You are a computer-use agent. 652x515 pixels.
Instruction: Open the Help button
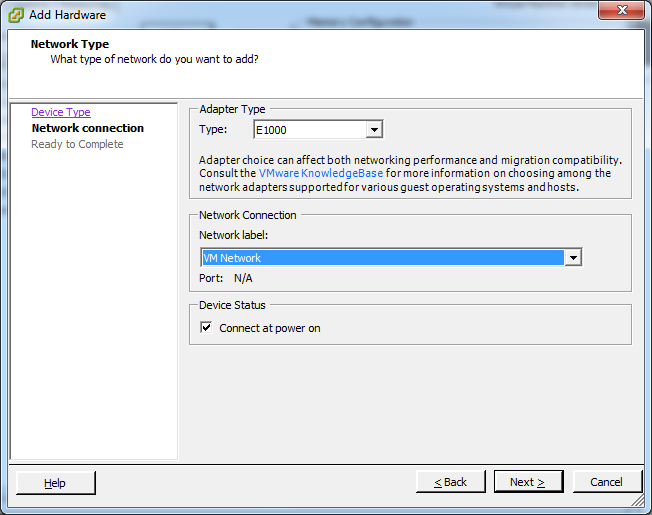point(56,483)
